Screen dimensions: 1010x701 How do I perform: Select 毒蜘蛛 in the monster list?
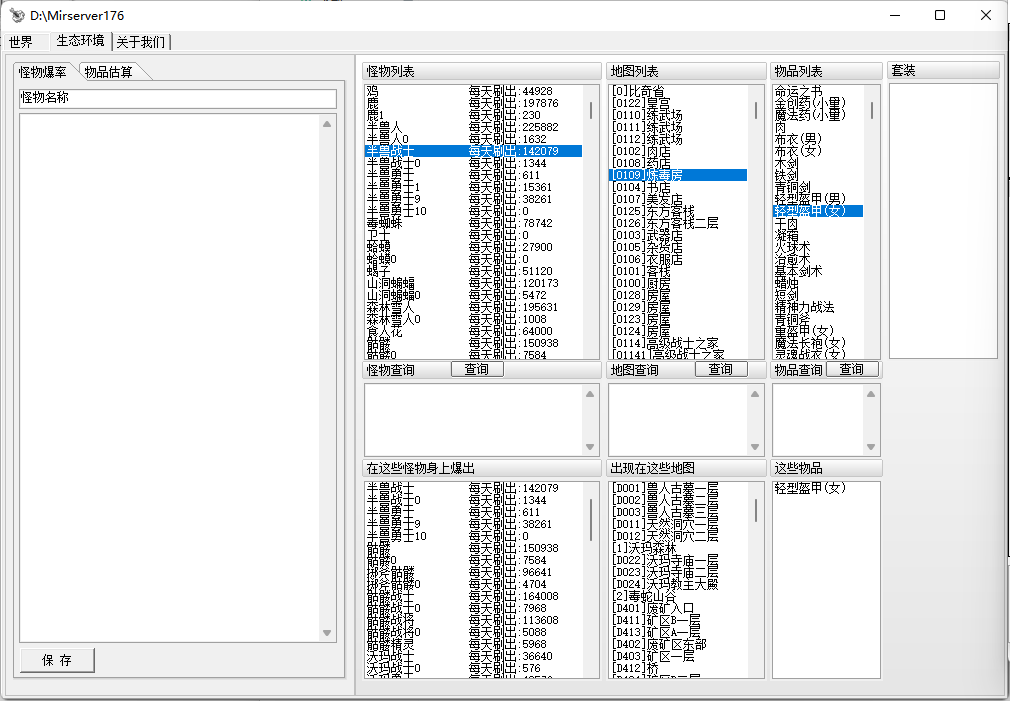point(473,223)
